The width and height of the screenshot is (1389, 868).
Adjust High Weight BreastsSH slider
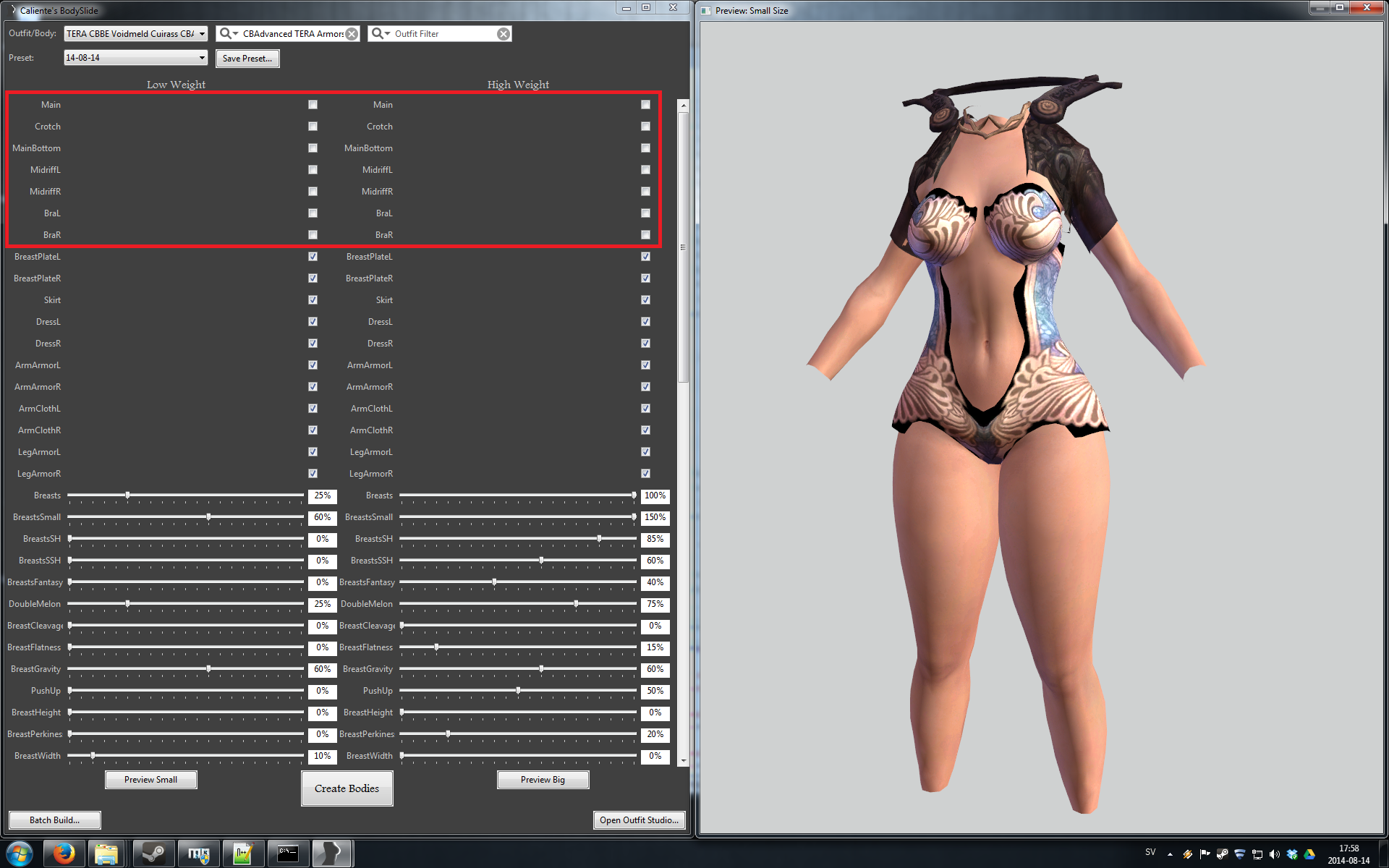599,539
